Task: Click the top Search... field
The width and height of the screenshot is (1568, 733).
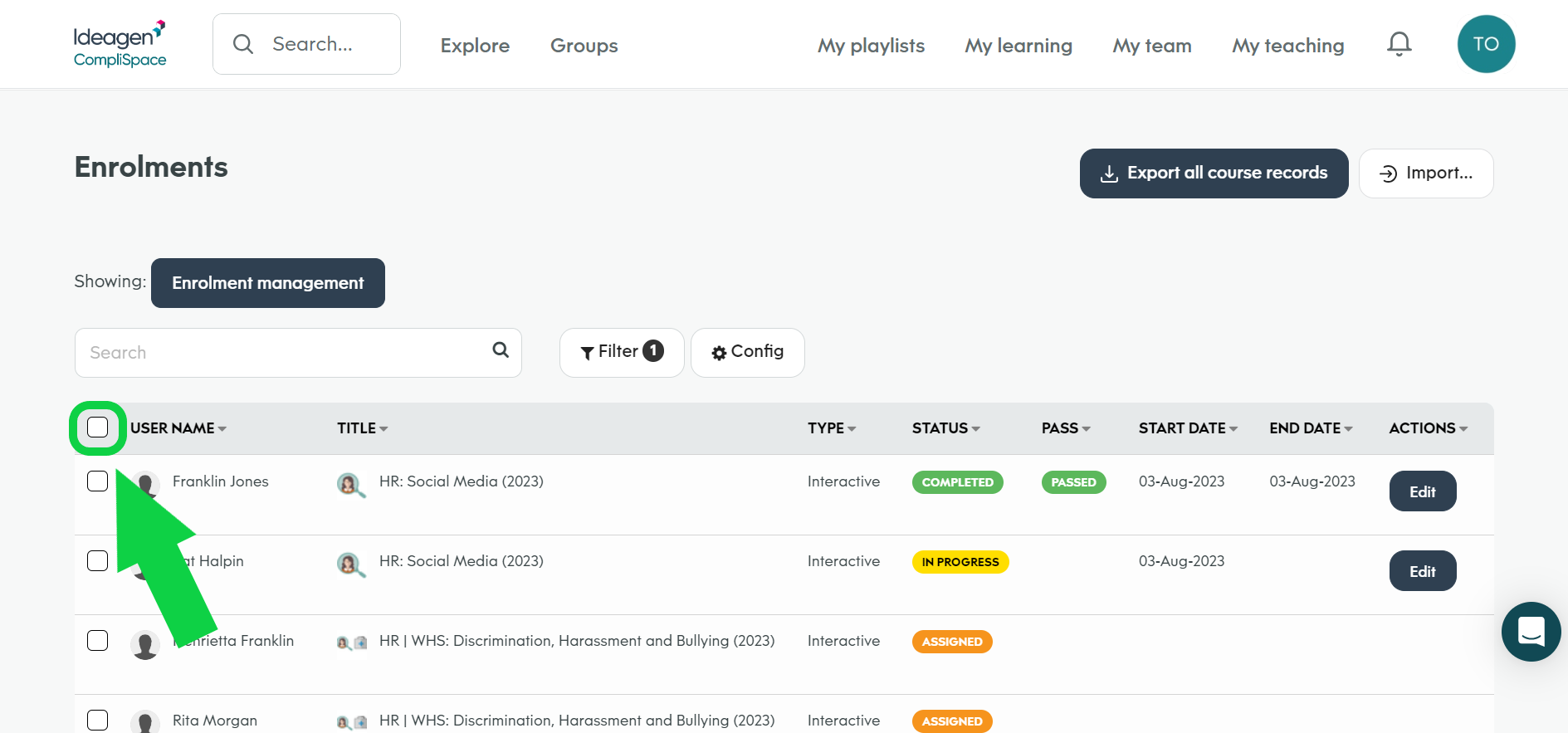Action: tap(306, 44)
